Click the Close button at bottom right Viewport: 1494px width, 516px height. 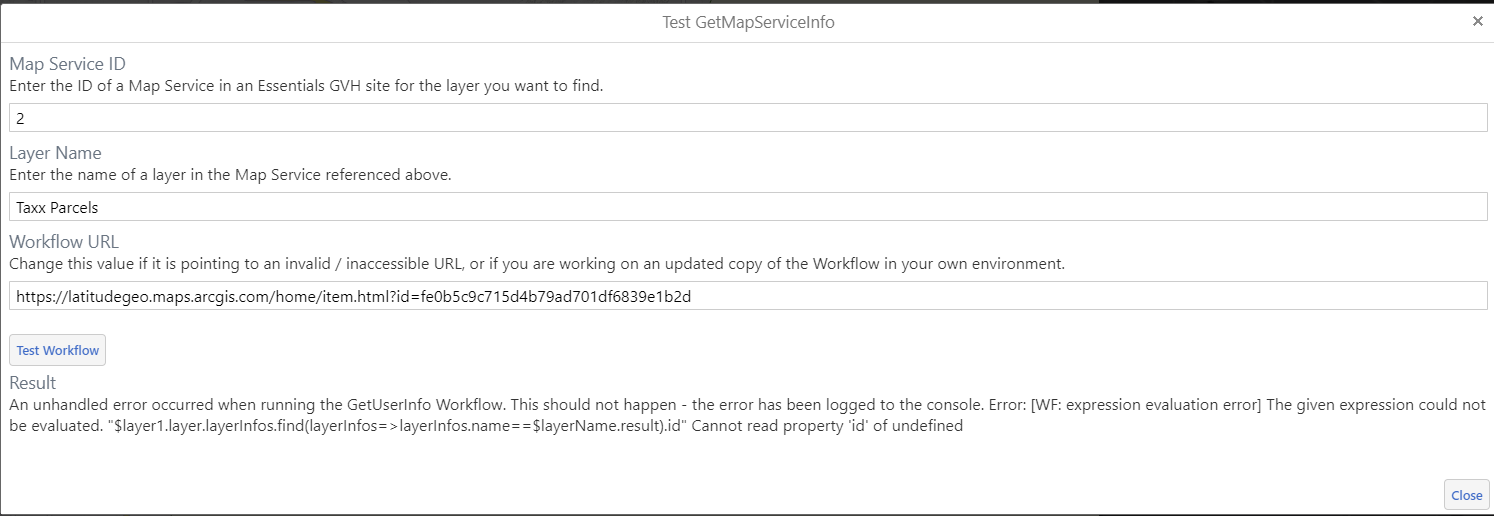[1466, 495]
